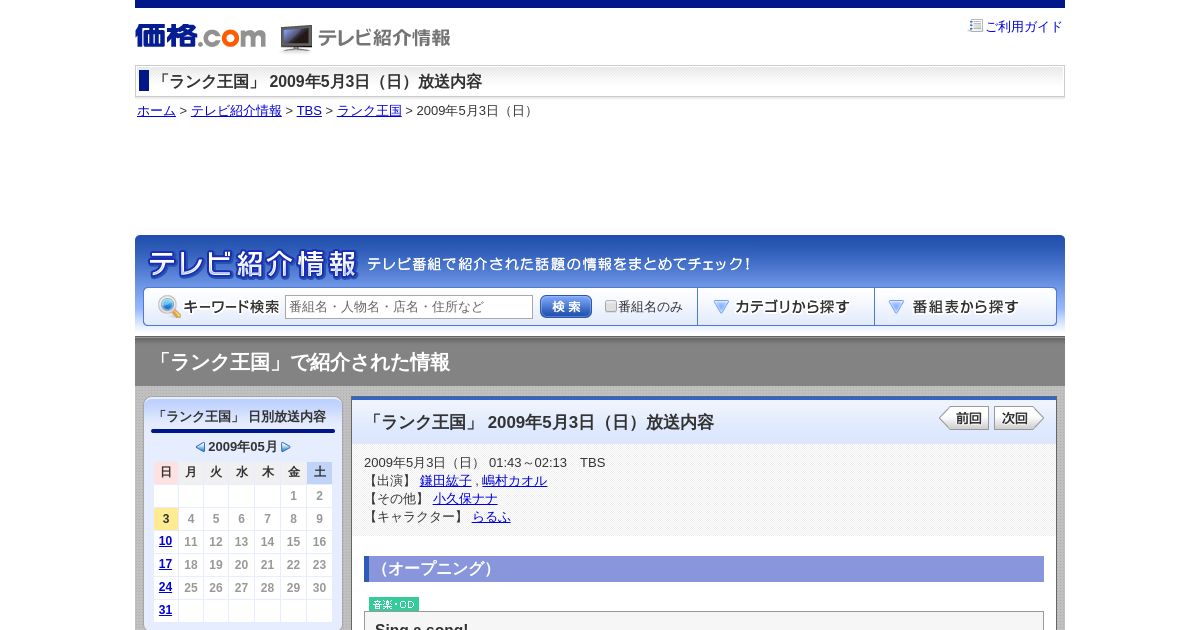
Task: Open character らるふ link
Action: click(491, 517)
